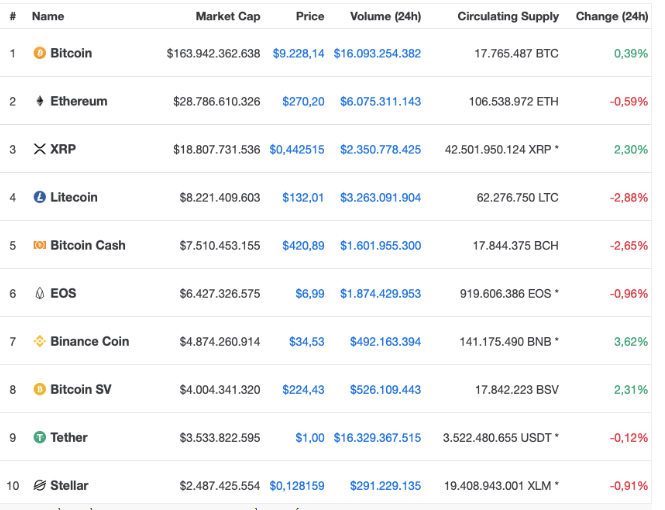Open the EOS name link
The width and height of the screenshot is (665, 510).
pyautogui.click(x=63, y=293)
